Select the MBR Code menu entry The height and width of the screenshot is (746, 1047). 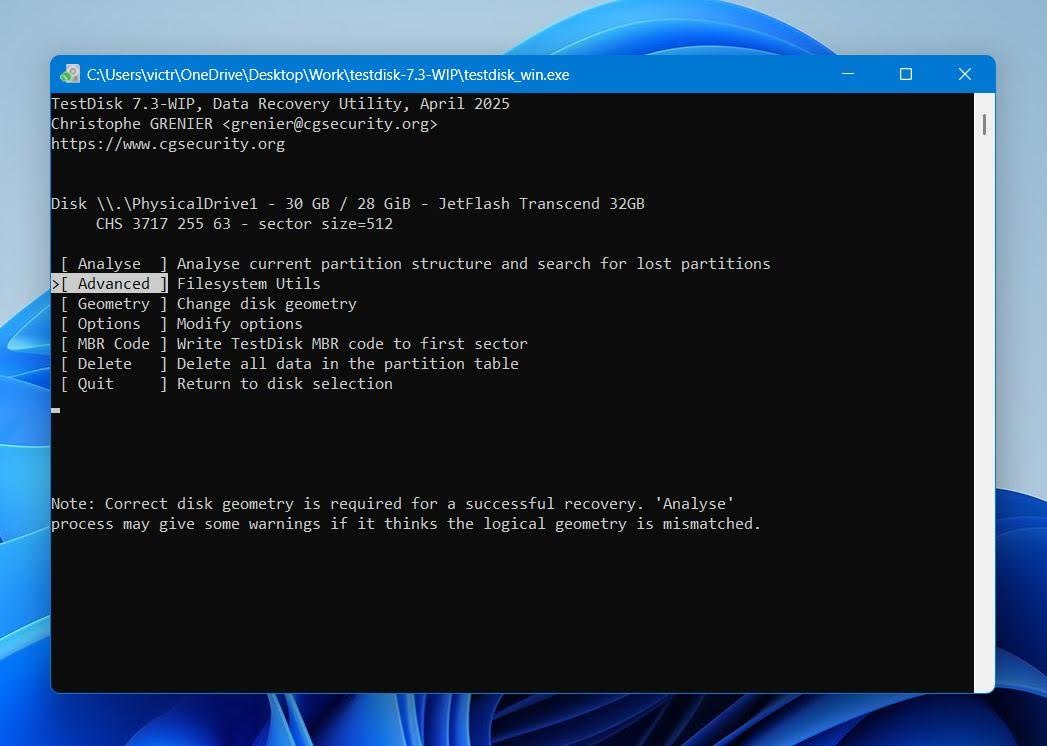click(x=114, y=344)
